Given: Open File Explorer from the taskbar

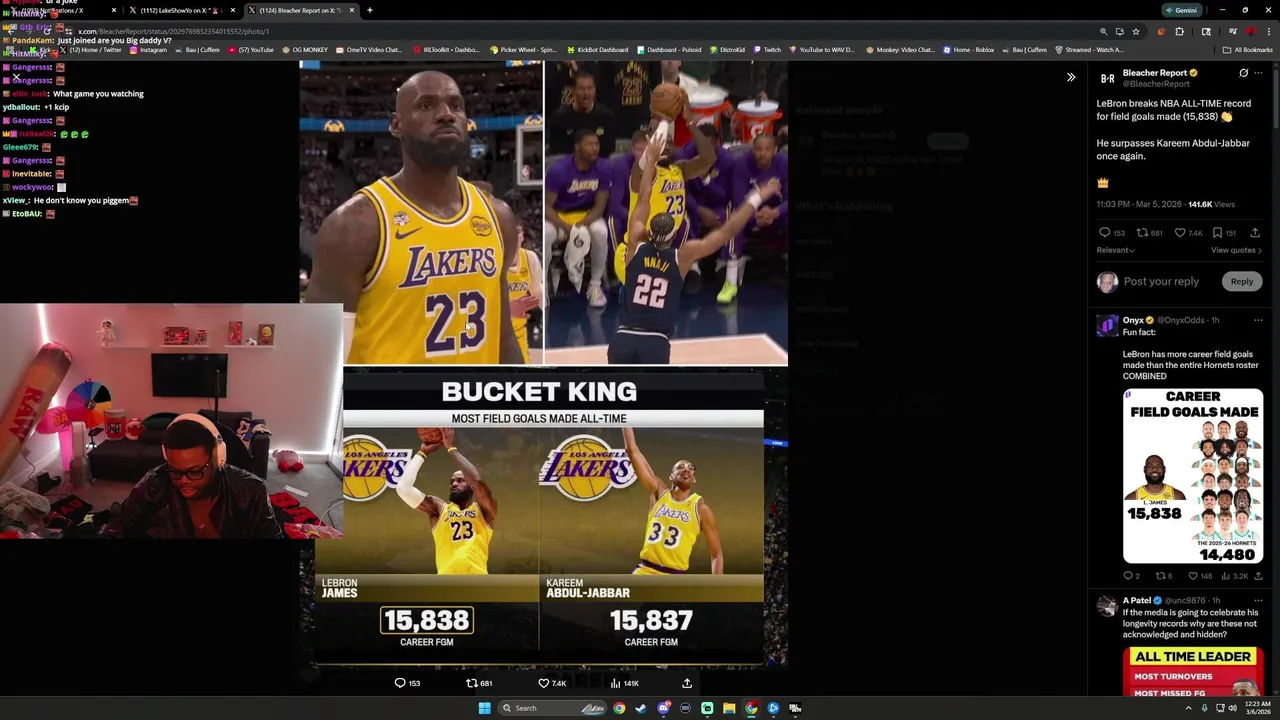Looking at the screenshot, I should (x=729, y=708).
